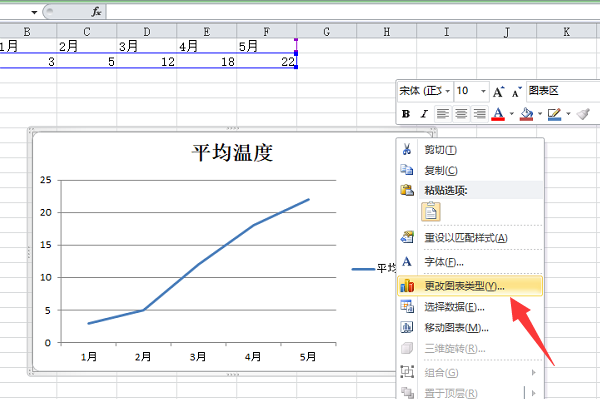This screenshot has width=600, height=399.
Task: Click the 4月 axis label in chart
Action: [253, 357]
